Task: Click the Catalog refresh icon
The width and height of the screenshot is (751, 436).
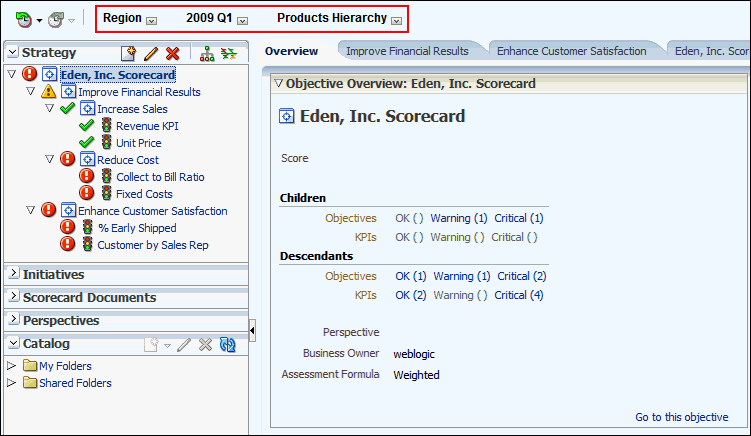Action: [228, 344]
